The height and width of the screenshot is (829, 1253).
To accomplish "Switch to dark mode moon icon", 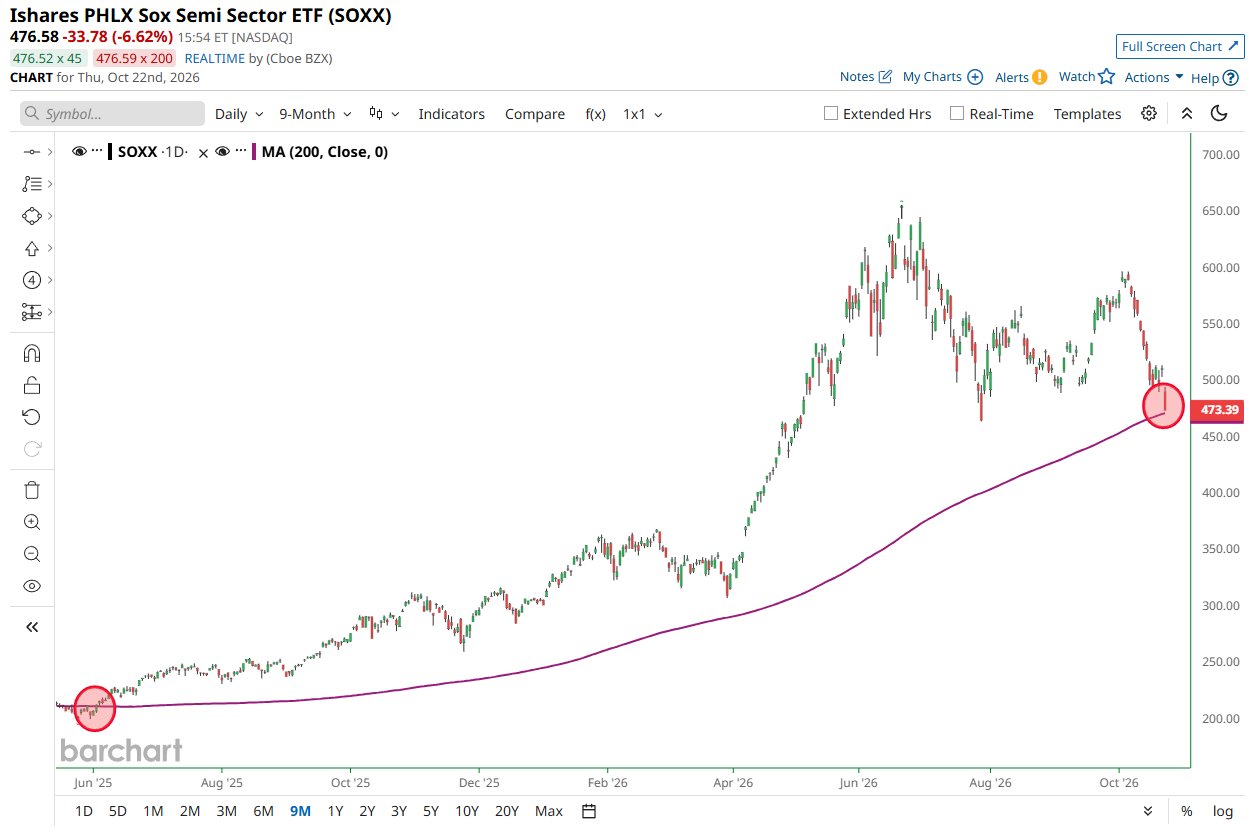I will click(x=1219, y=113).
